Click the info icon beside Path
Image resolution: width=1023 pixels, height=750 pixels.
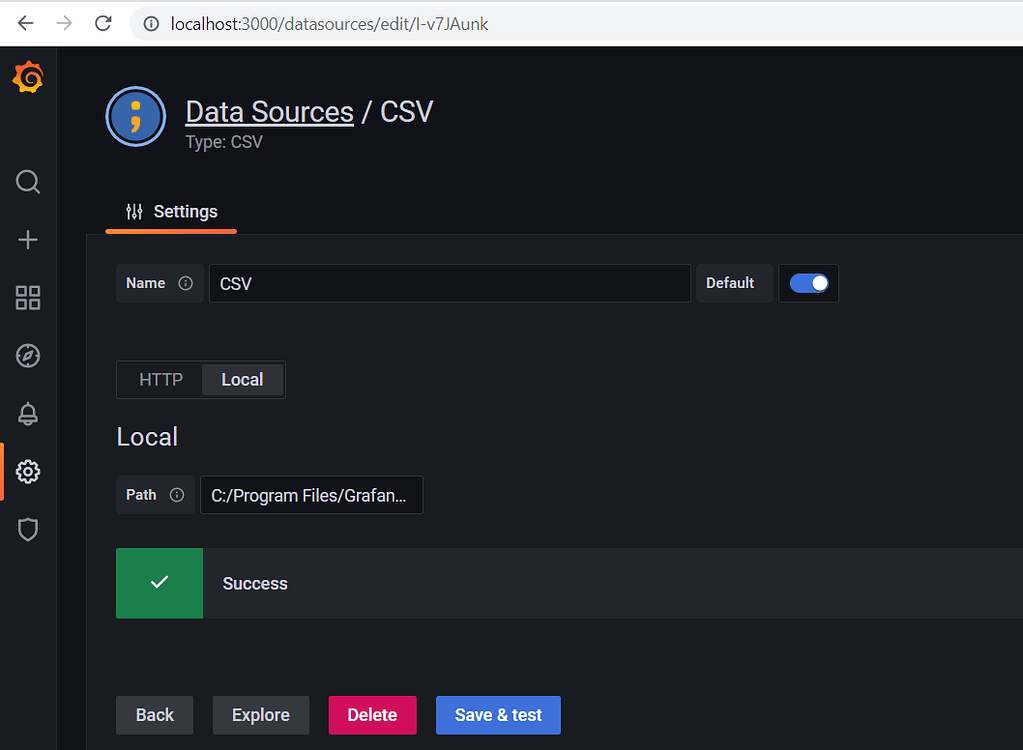click(x=177, y=495)
